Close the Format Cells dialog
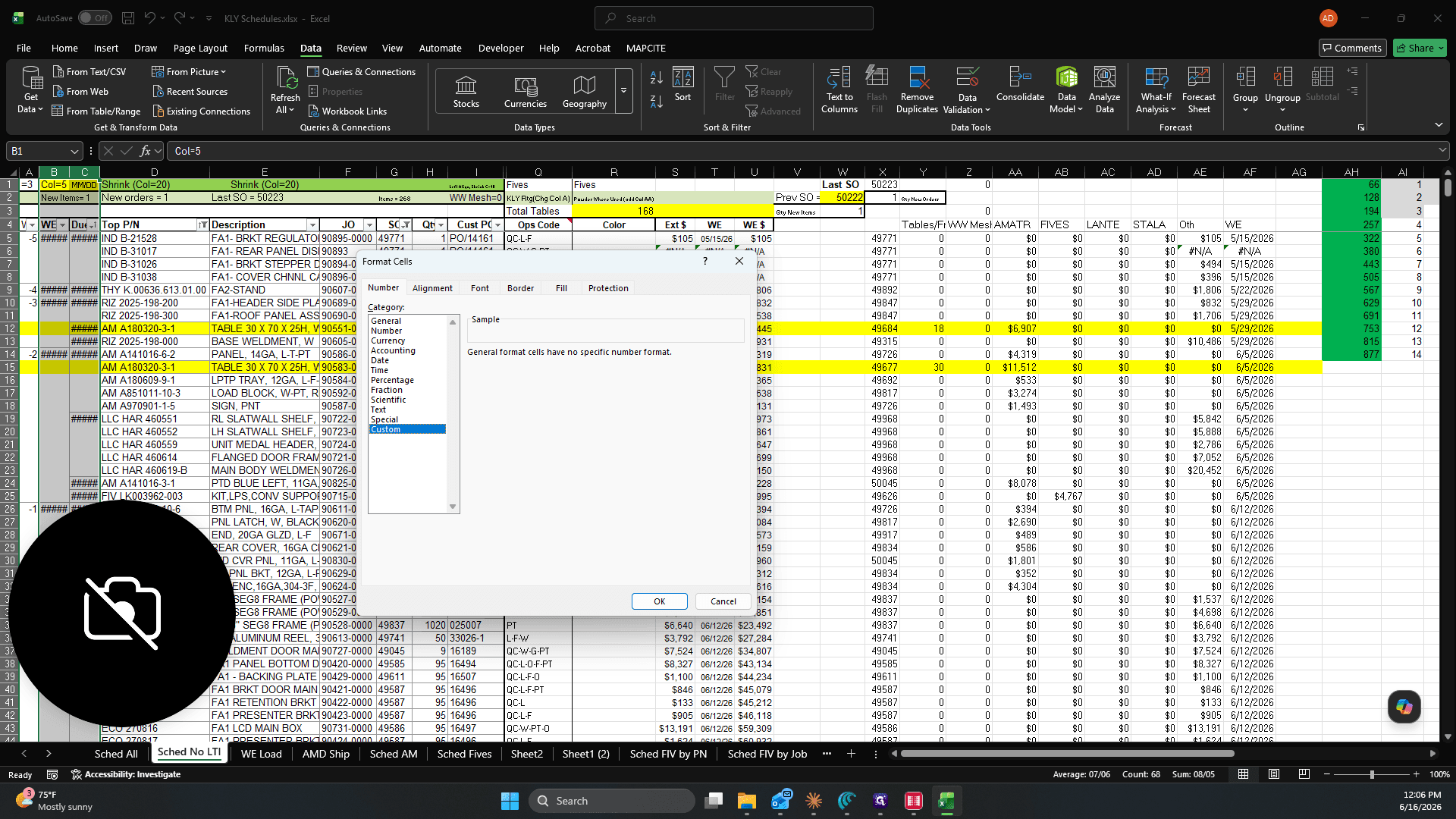Screen dimensions: 1456x819 pyautogui.click(x=739, y=261)
